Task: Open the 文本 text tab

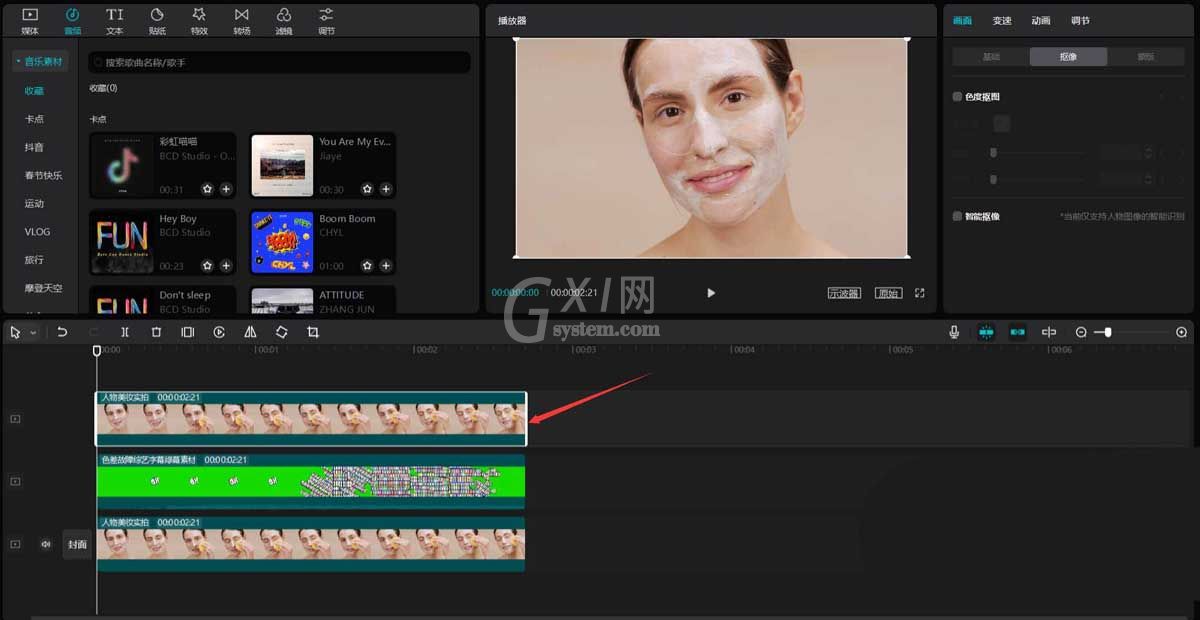Action: pos(115,20)
